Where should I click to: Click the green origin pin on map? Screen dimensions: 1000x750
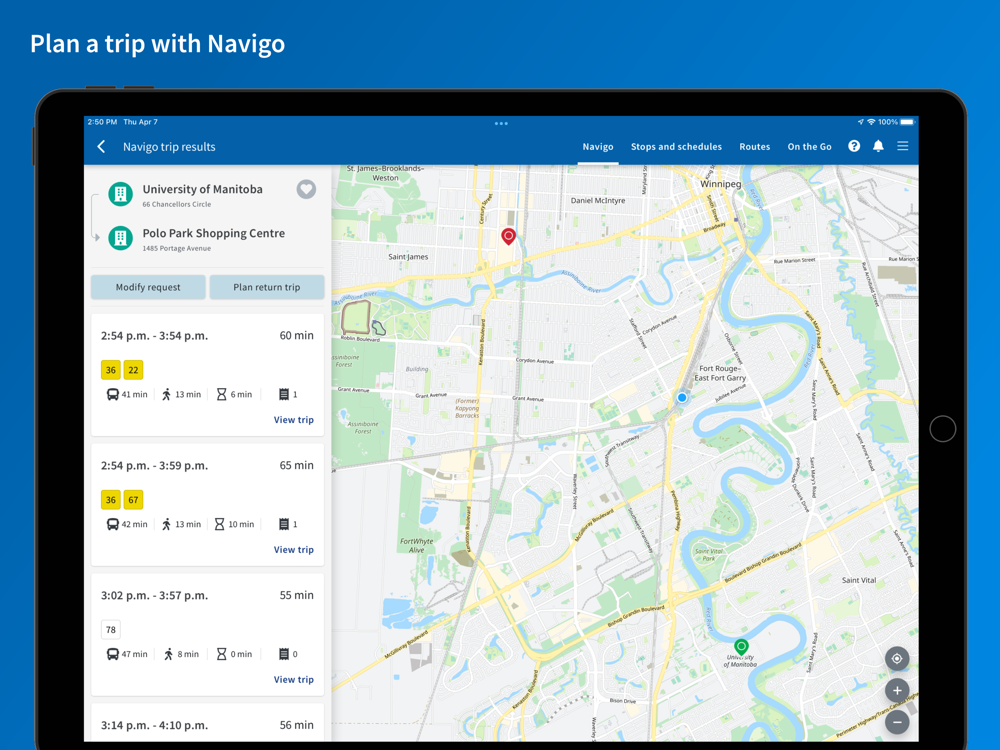[740, 647]
